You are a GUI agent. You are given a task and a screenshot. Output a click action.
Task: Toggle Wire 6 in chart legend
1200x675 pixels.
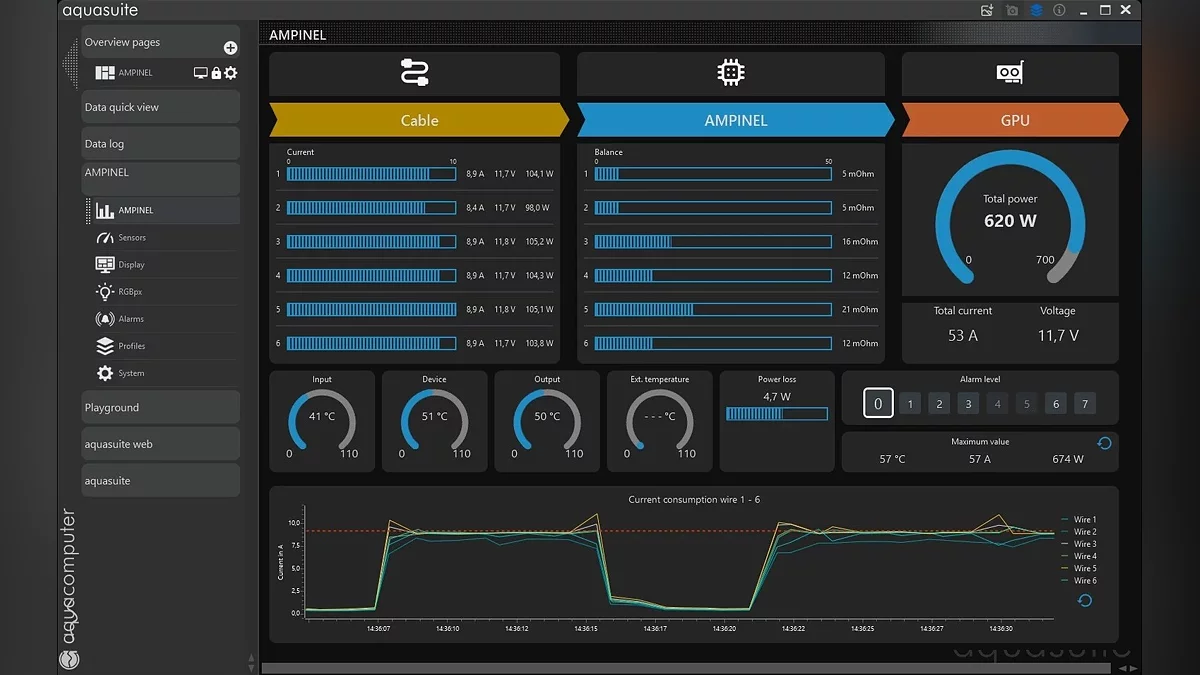1078,580
